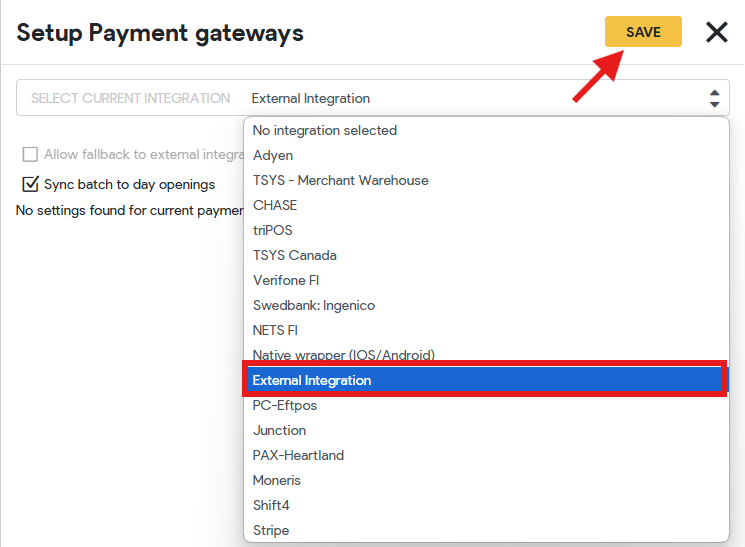Pick Swedbank: Ingenico from the list
745x547 pixels.
click(486, 305)
